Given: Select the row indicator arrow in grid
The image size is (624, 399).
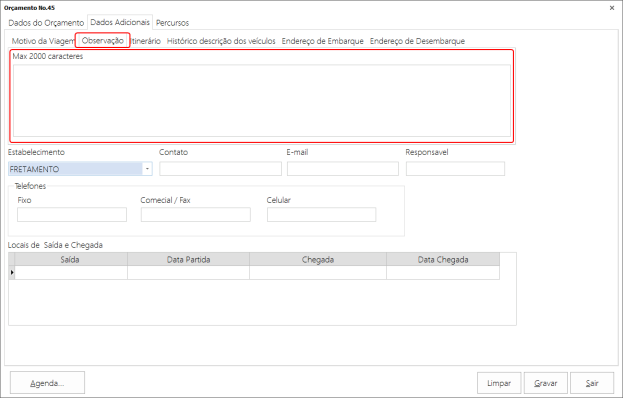Looking at the screenshot, I should tap(12, 272).
